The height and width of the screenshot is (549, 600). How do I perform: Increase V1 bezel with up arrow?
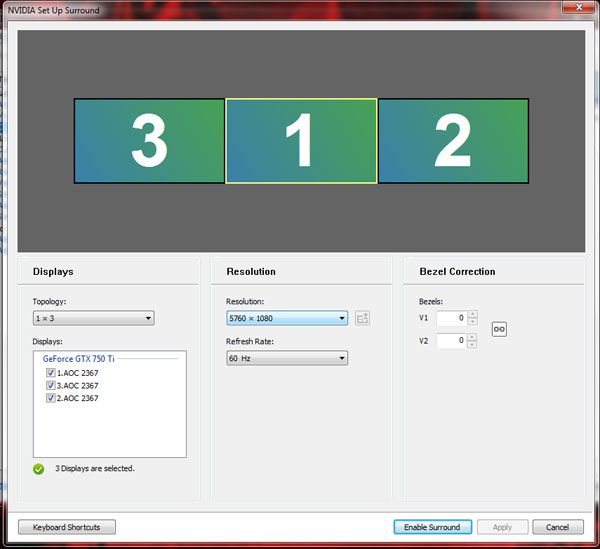coord(473,314)
